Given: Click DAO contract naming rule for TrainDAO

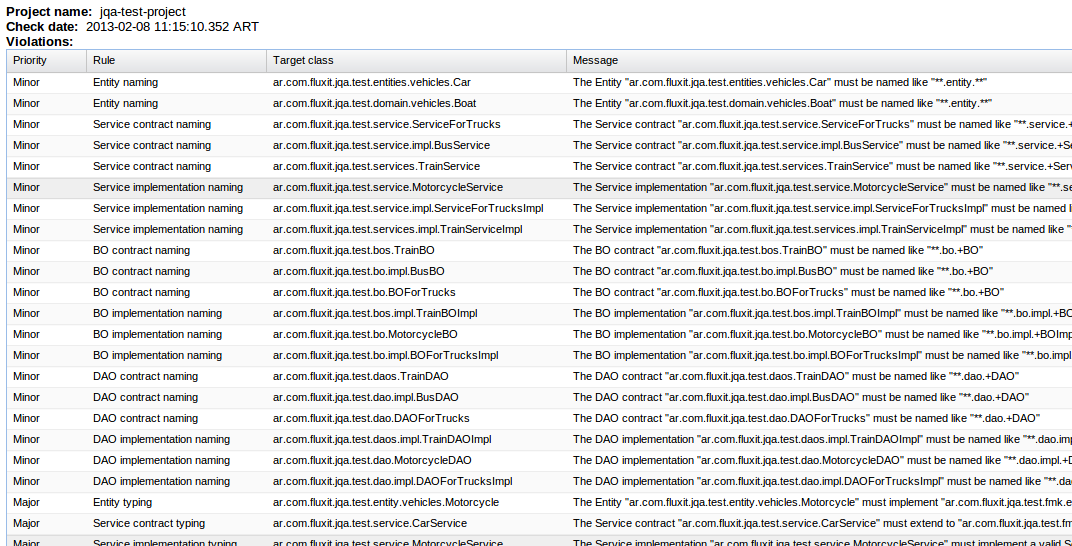Looking at the screenshot, I should pyautogui.click(x=146, y=377).
